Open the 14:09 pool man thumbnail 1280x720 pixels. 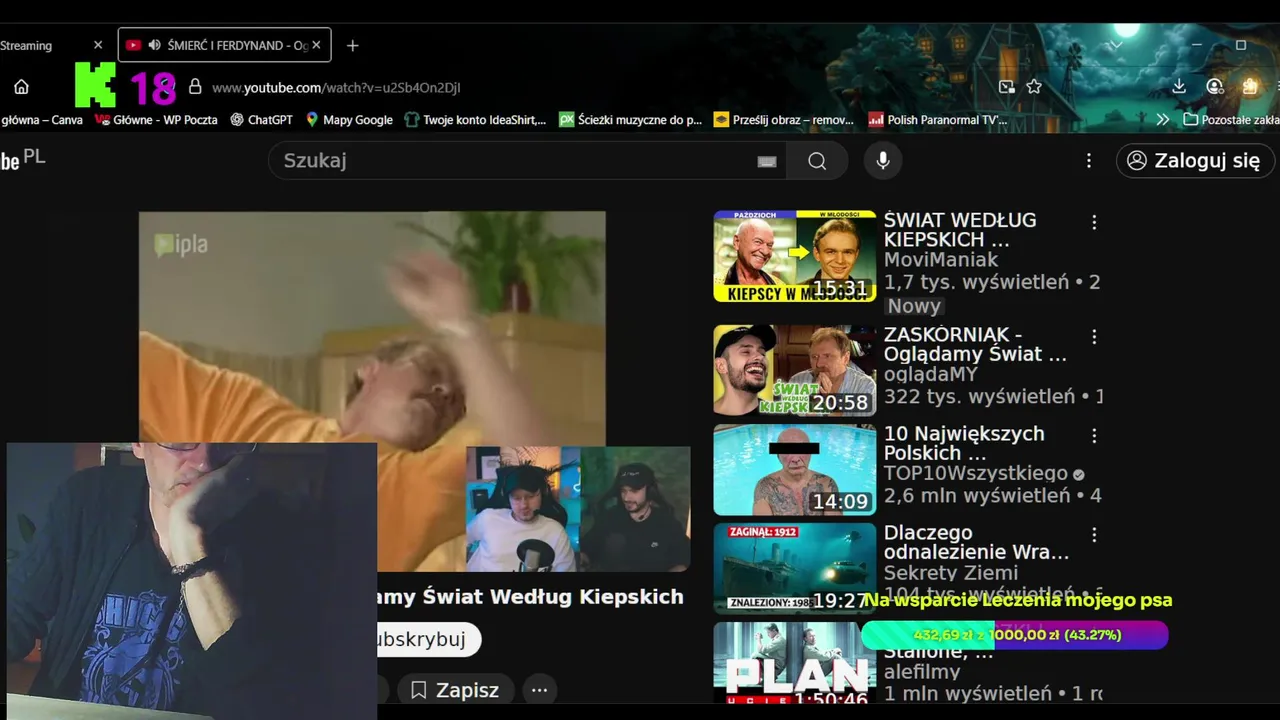click(x=795, y=469)
